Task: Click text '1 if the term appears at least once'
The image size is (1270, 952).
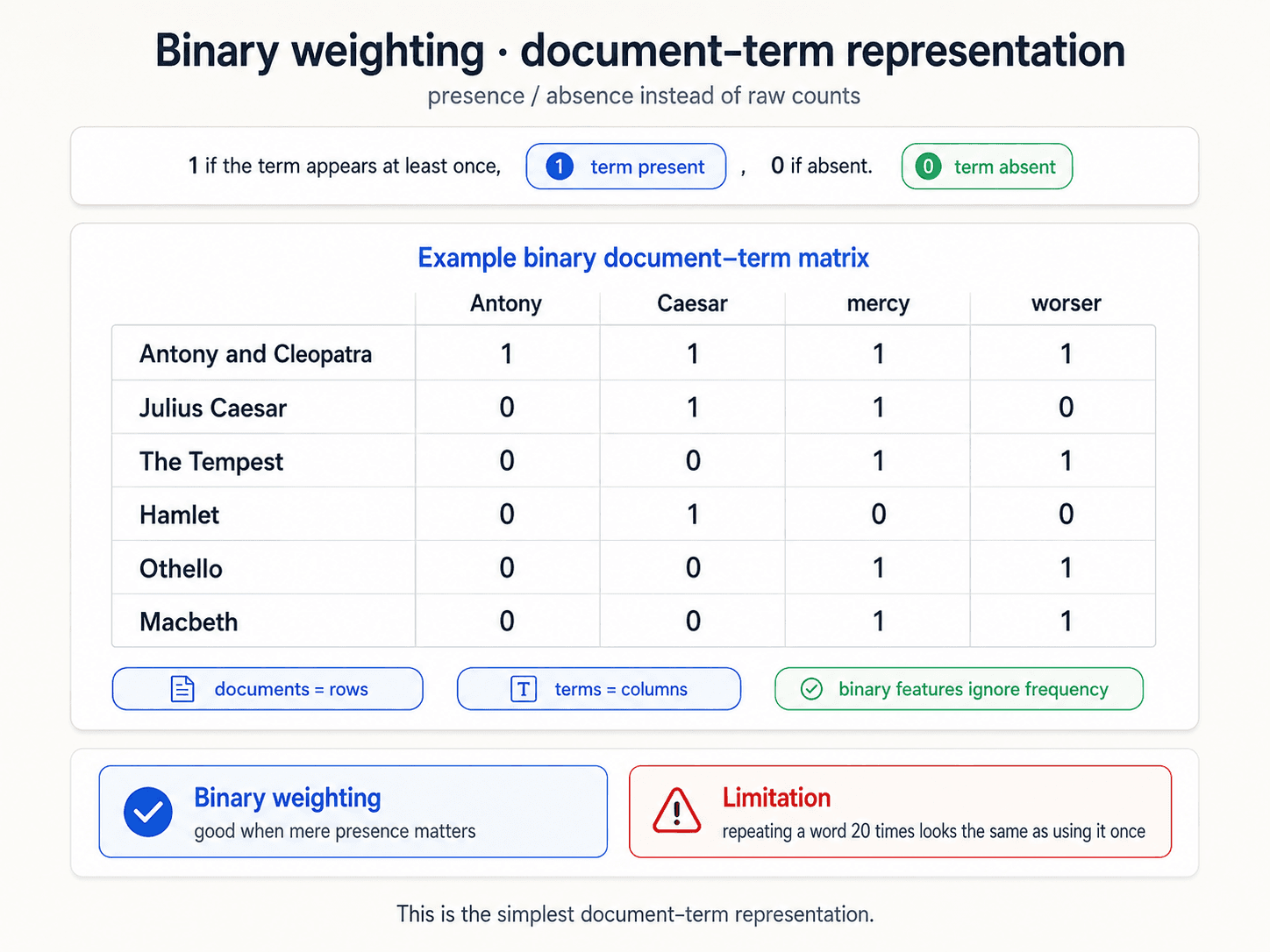Action: point(345,166)
